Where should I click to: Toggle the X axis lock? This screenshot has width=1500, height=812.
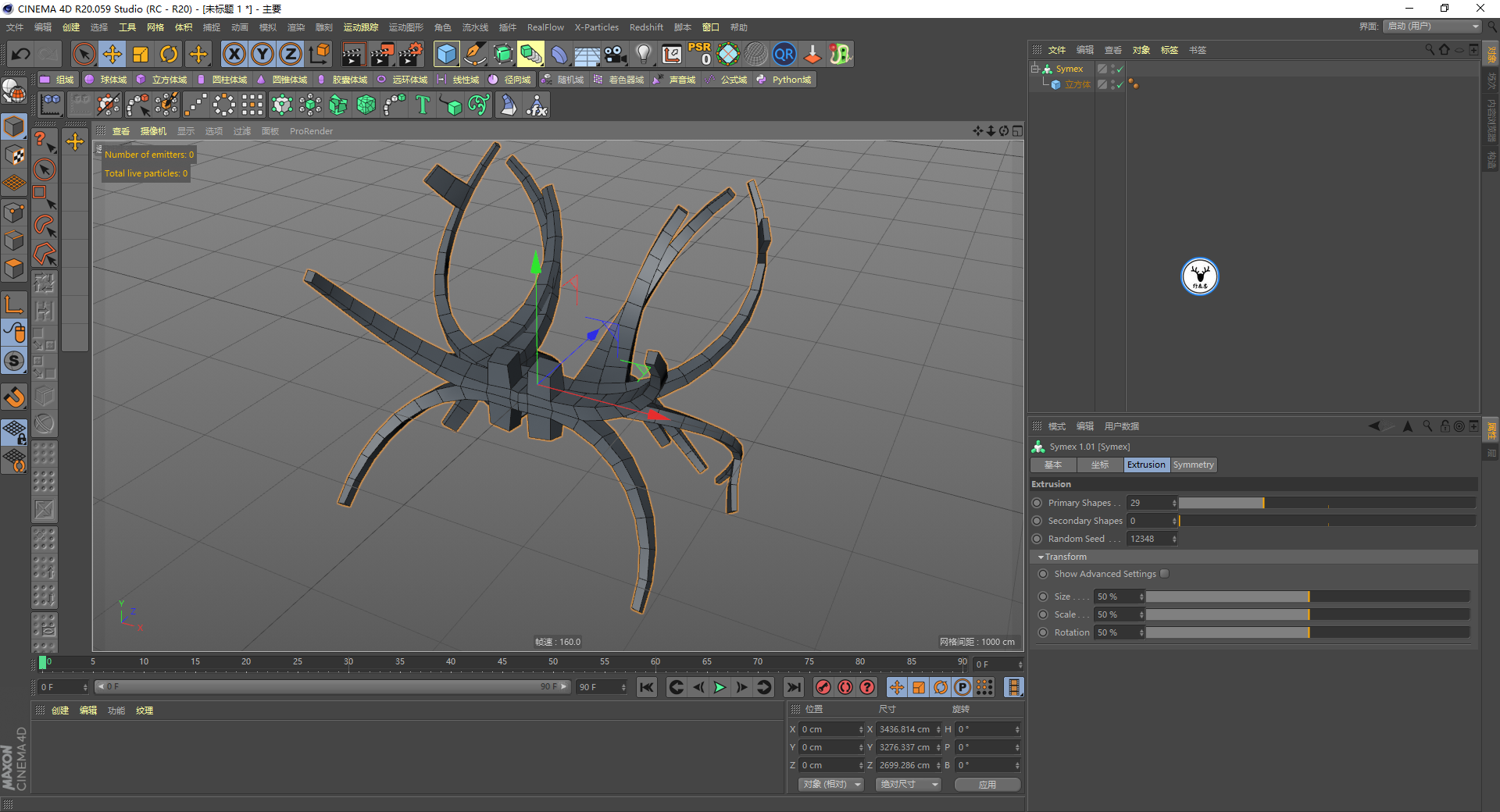234,54
